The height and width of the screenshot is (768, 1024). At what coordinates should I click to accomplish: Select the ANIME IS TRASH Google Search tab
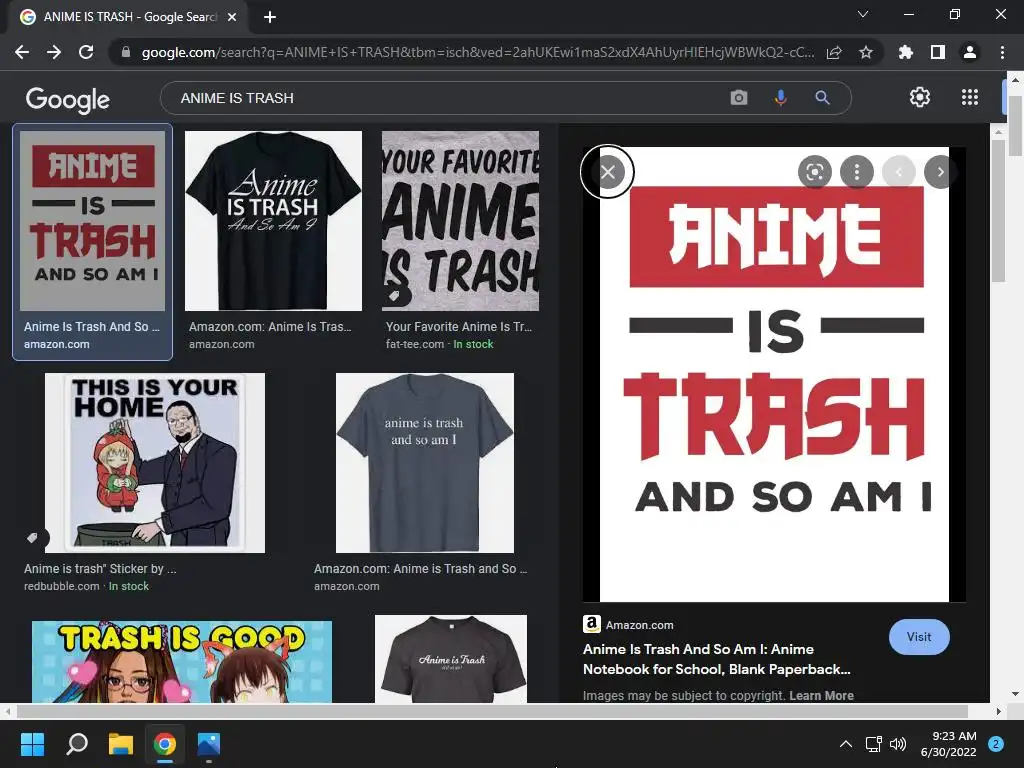[129, 17]
